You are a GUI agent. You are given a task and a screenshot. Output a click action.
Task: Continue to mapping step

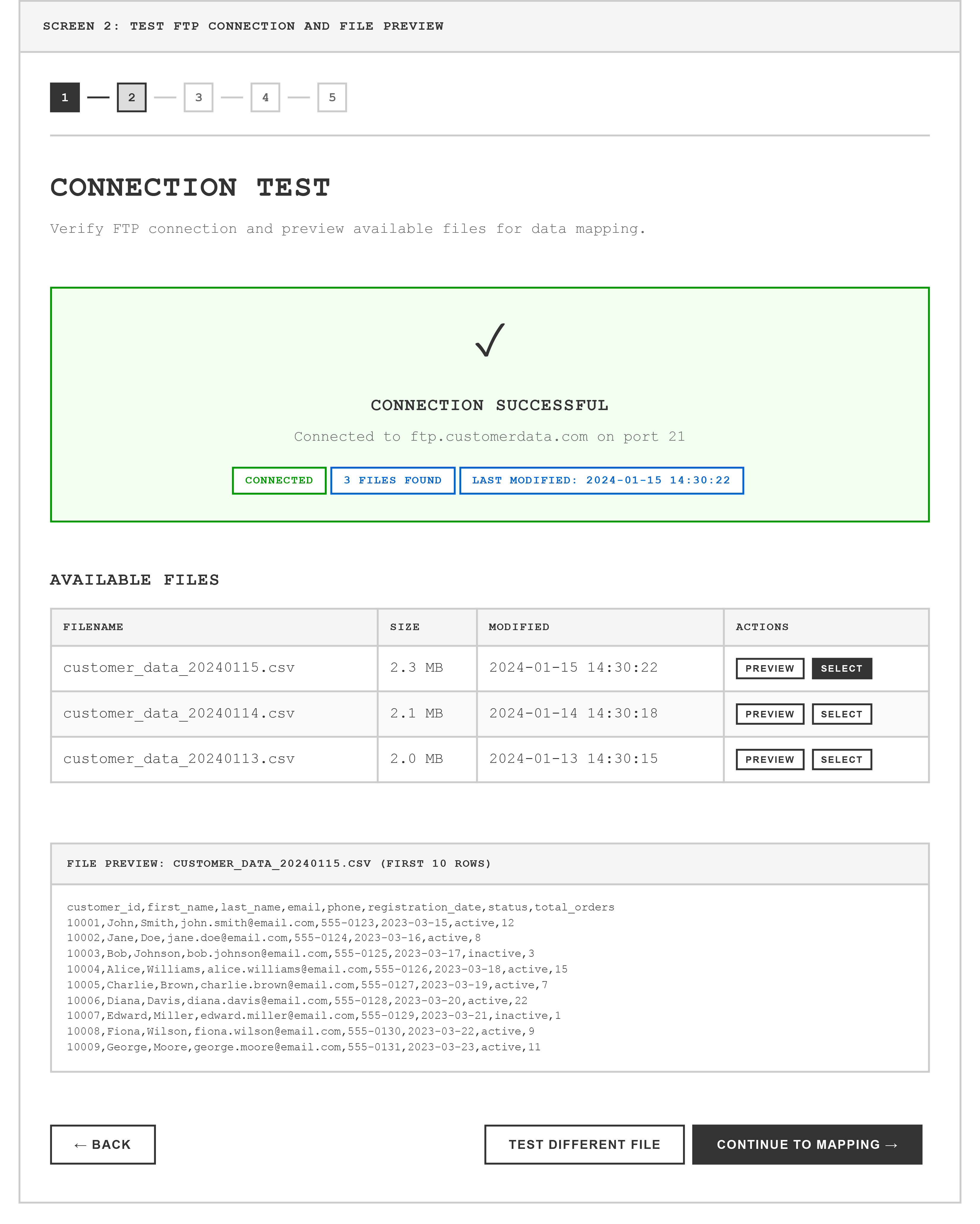click(x=807, y=1144)
